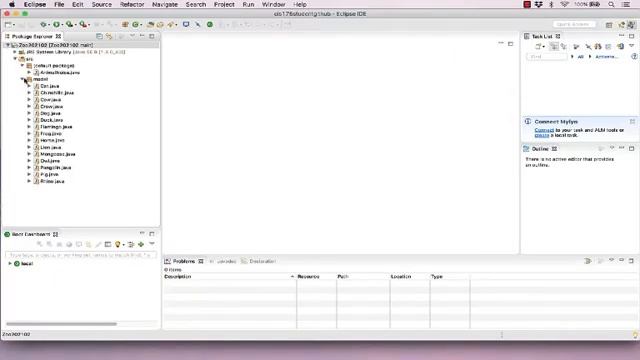640x360 pixels.
Task: Open the Project menu
Action: (224, 4)
